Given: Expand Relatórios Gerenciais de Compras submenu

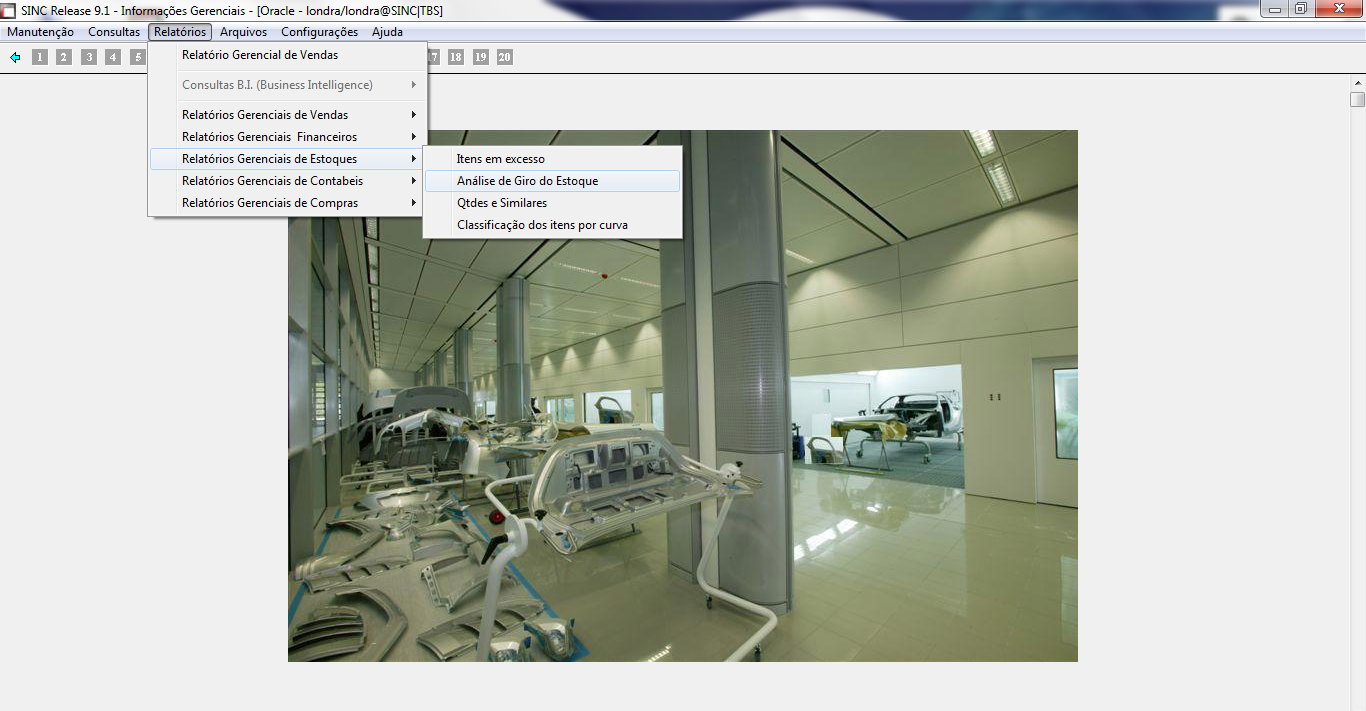Looking at the screenshot, I should point(288,203).
